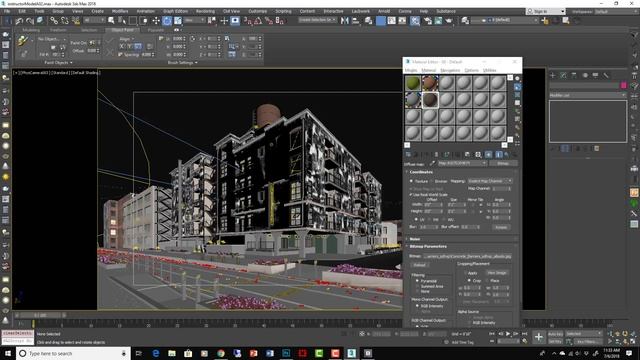Image resolution: width=640 pixels, height=360 pixels.
Task: Click the Windows taskbar search box
Action: [x=73, y=353]
